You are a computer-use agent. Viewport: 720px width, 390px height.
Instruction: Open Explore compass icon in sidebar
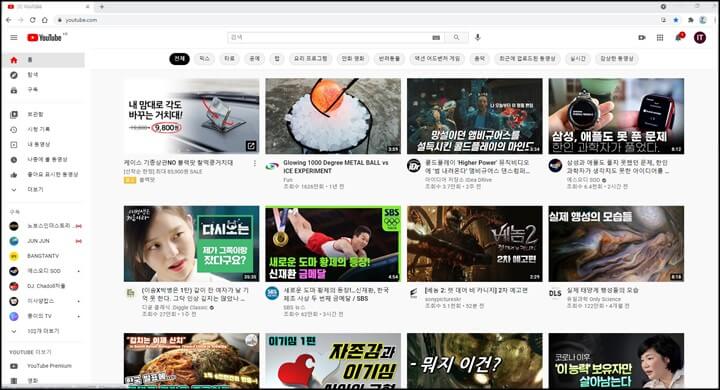coord(14,75)
